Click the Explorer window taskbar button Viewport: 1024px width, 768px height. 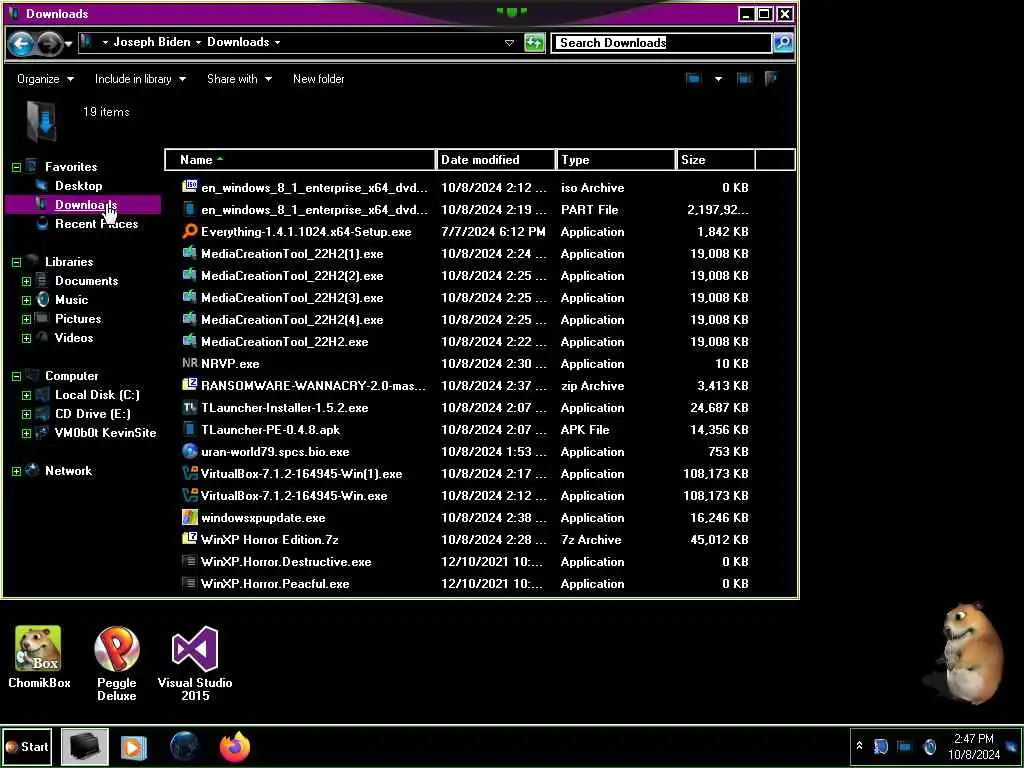[84, 746]
